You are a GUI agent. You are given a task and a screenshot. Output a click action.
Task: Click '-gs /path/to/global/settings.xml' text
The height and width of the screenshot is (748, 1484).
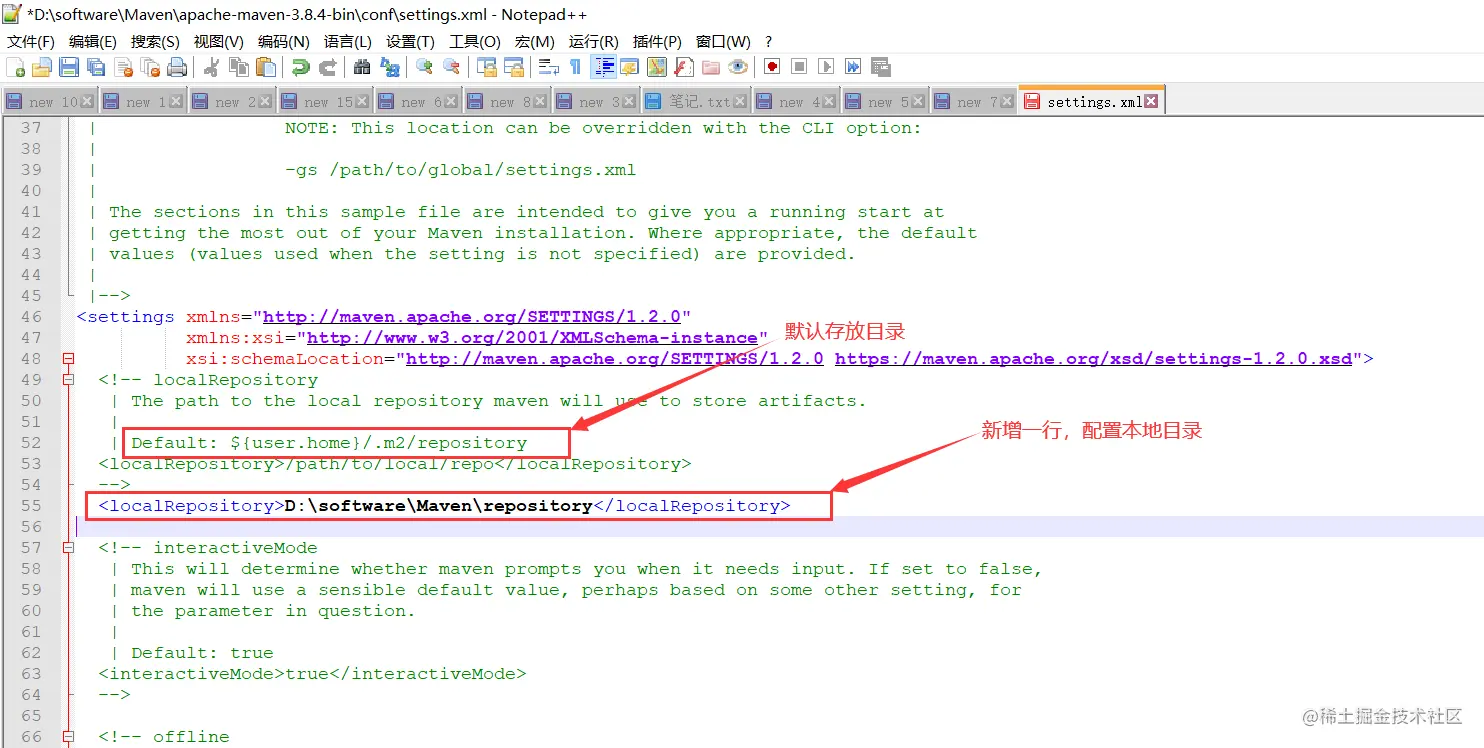coord(460,169)
